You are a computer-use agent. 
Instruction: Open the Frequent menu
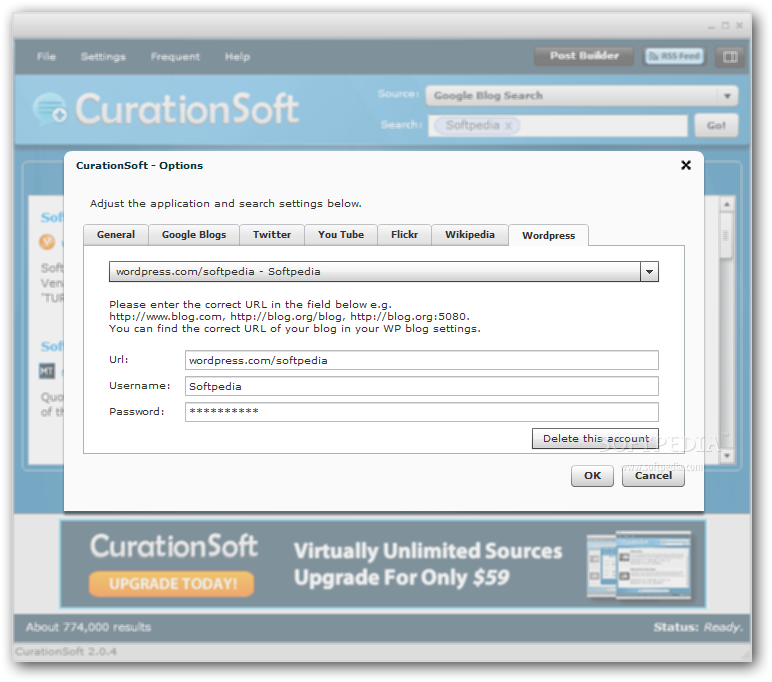[175, 57]
